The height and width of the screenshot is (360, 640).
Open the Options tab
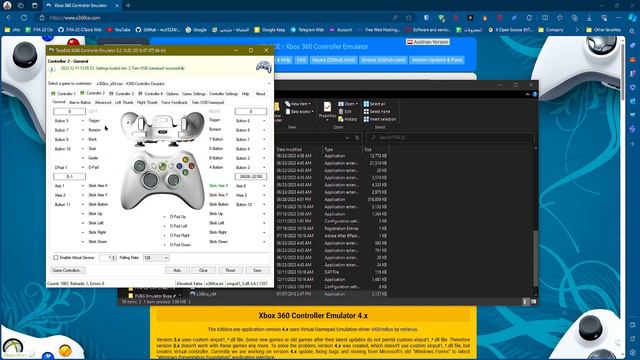[172, 94]
